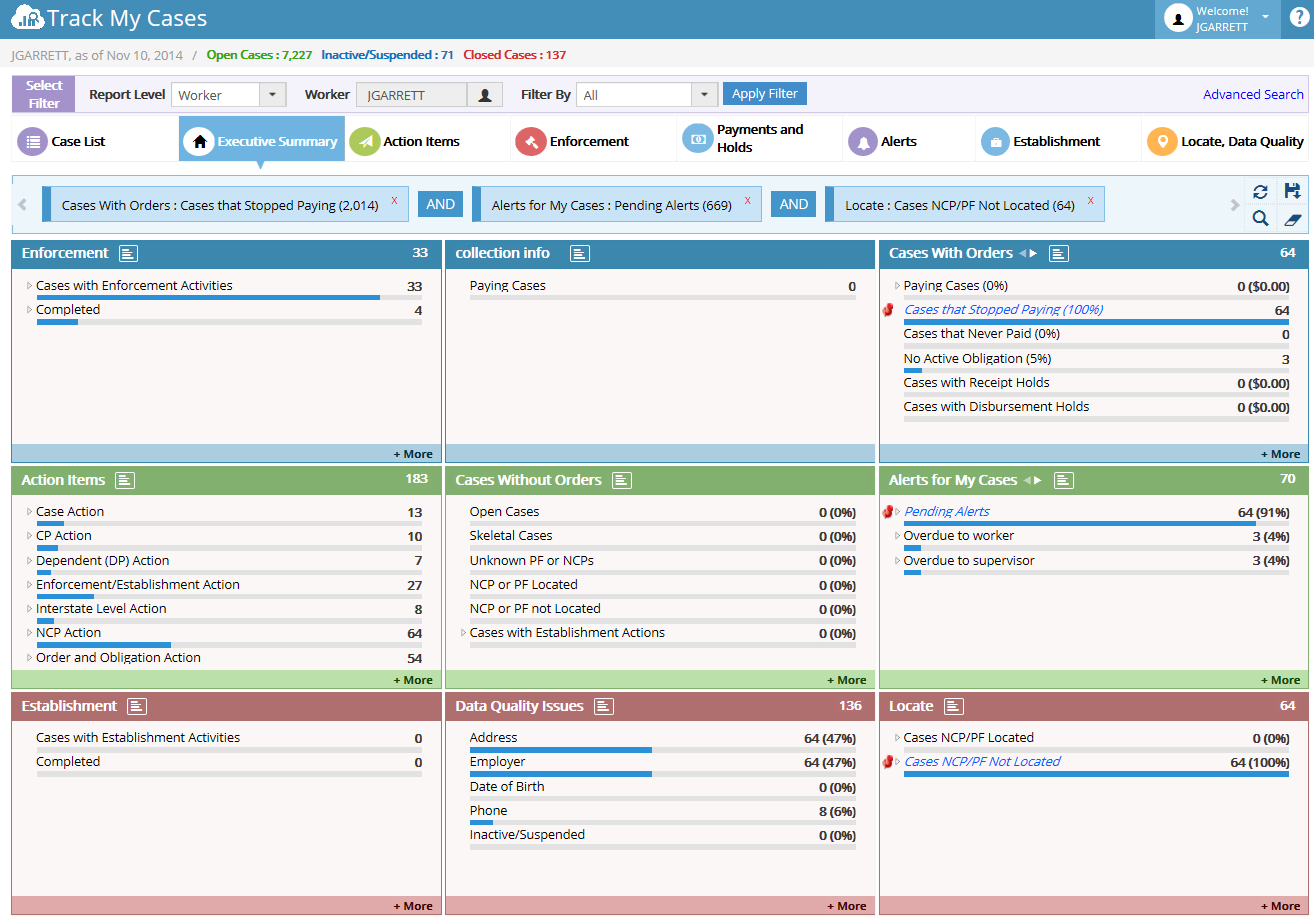Remove the Cases that Stopped Paying filter
The image size is (1316, 919).
pyautogui.click(x=394, y=201)
